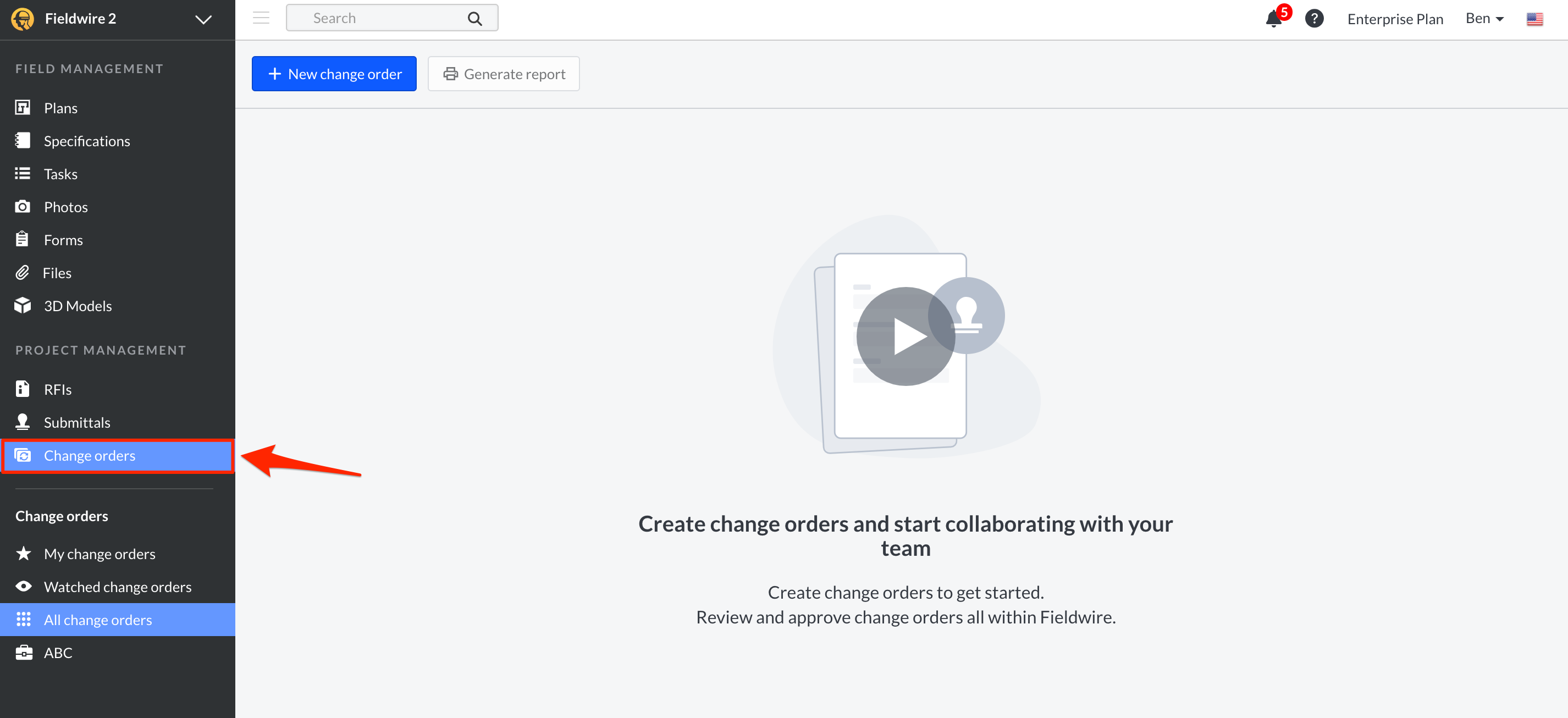Open the Ben user account menu
The width and height of the screenshot is (1568, 718).
coord(1484,18)
